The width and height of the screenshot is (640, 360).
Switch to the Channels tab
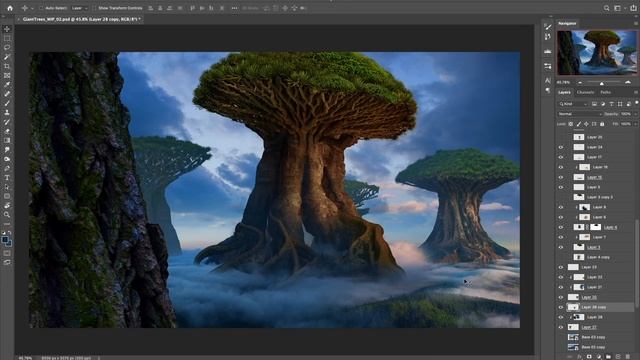pos(586,93)
